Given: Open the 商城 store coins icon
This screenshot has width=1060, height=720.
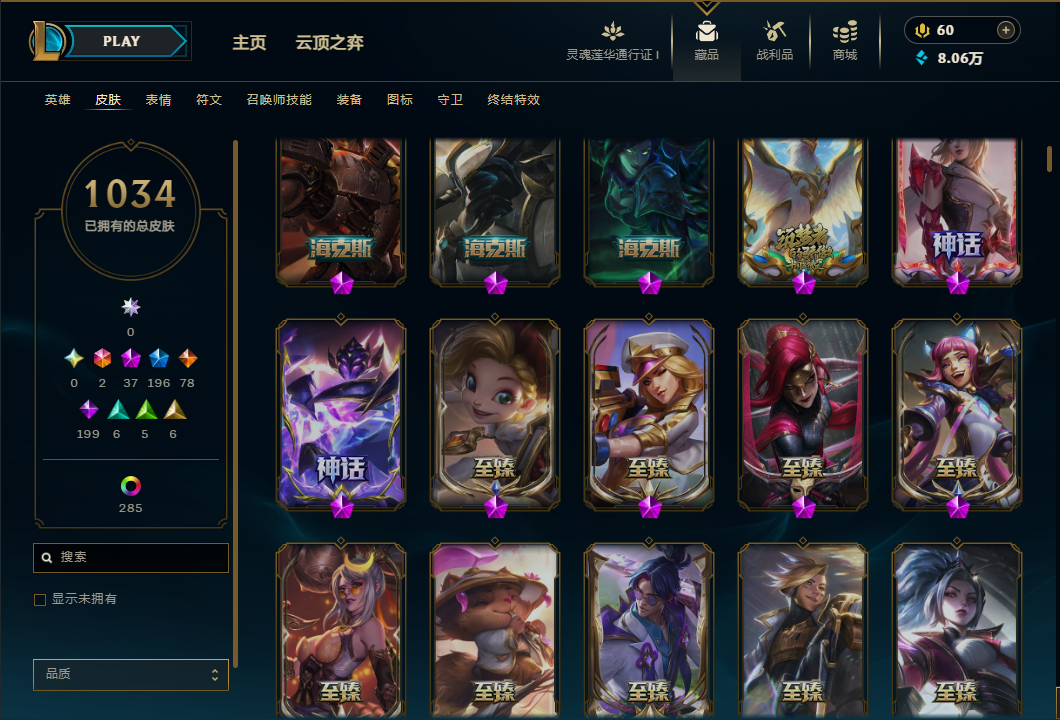Looking at the screenshot, I should click(x=844, y=31).
